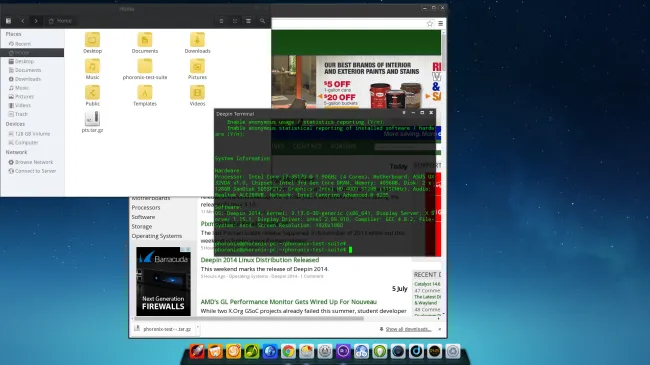Open the Desktop folder icon

[92, 43]
